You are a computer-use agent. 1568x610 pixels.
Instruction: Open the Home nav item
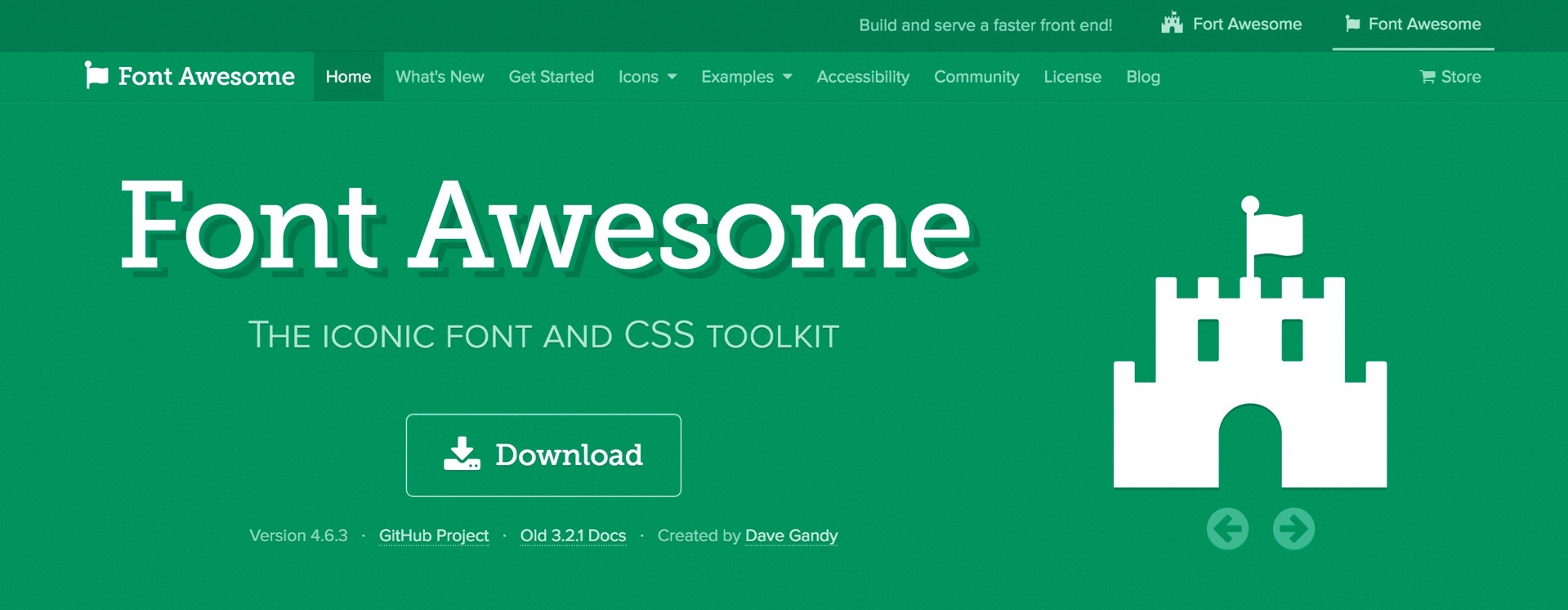pyautogui.click(x=348, y=77)
